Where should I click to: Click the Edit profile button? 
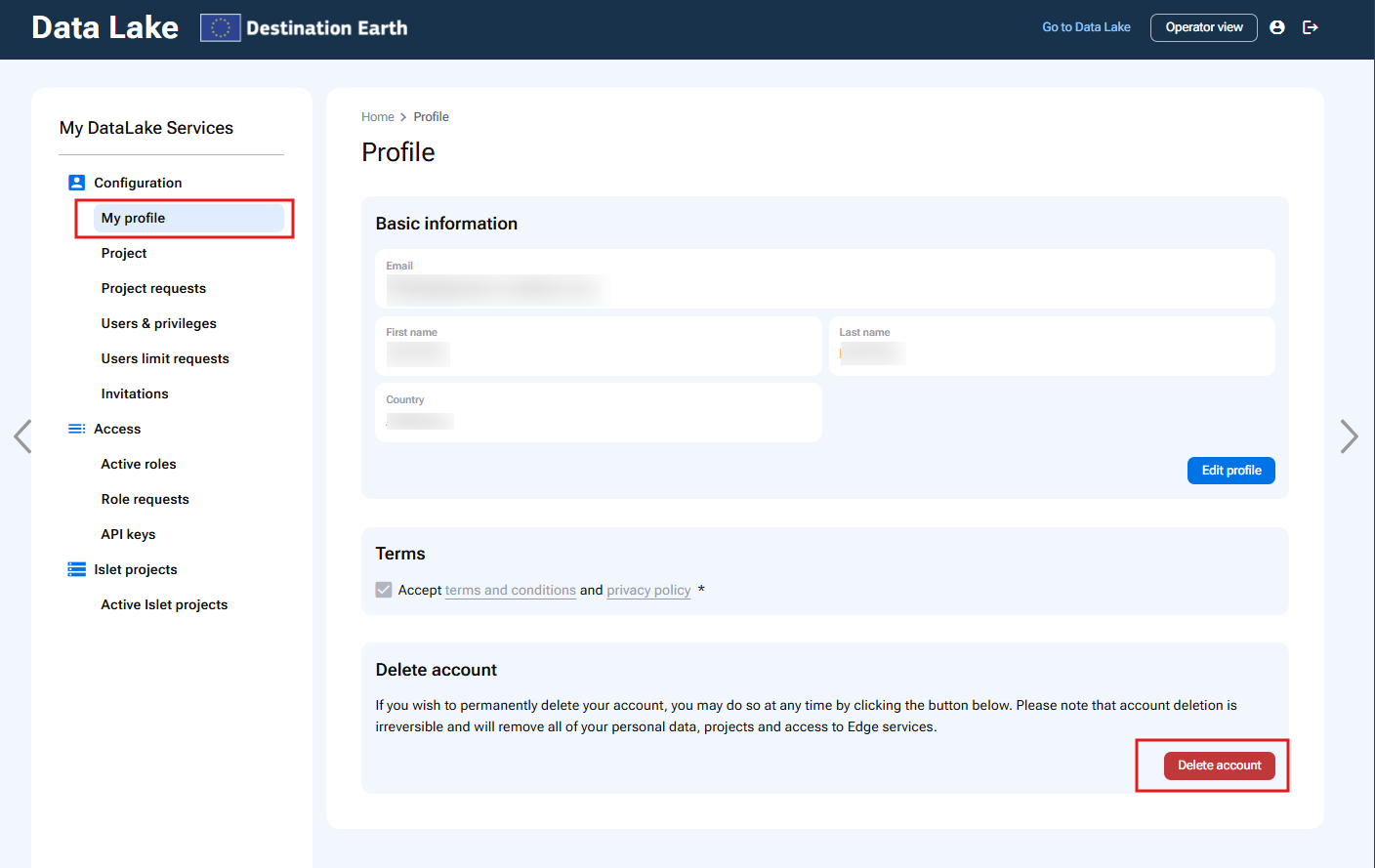point(1231,471)
